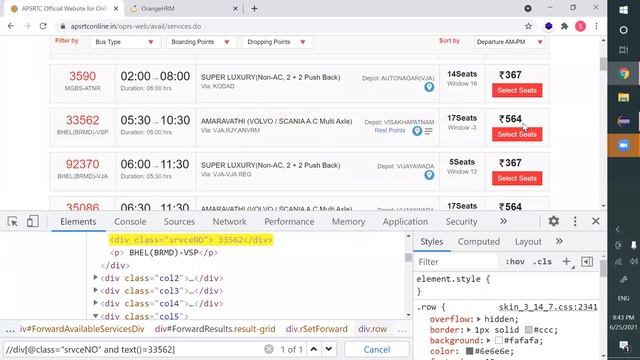Open the Network tab

(229, 222)
